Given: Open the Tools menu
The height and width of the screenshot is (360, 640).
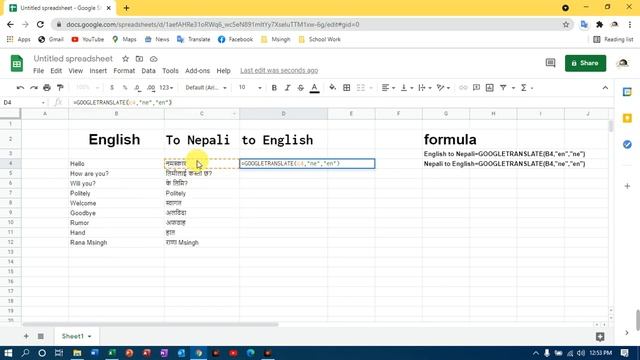Looking at the screenshot, I should coord(170,71).
